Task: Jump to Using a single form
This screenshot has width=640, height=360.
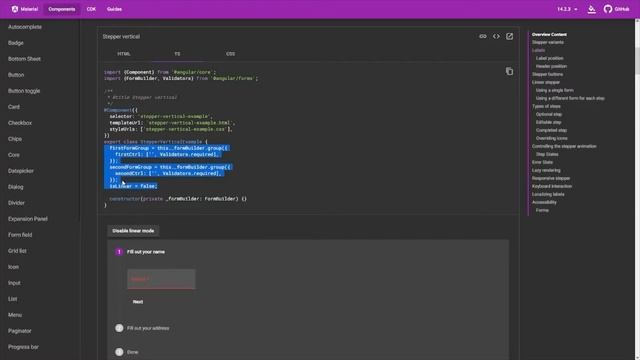Action: (x=554, y=90)
